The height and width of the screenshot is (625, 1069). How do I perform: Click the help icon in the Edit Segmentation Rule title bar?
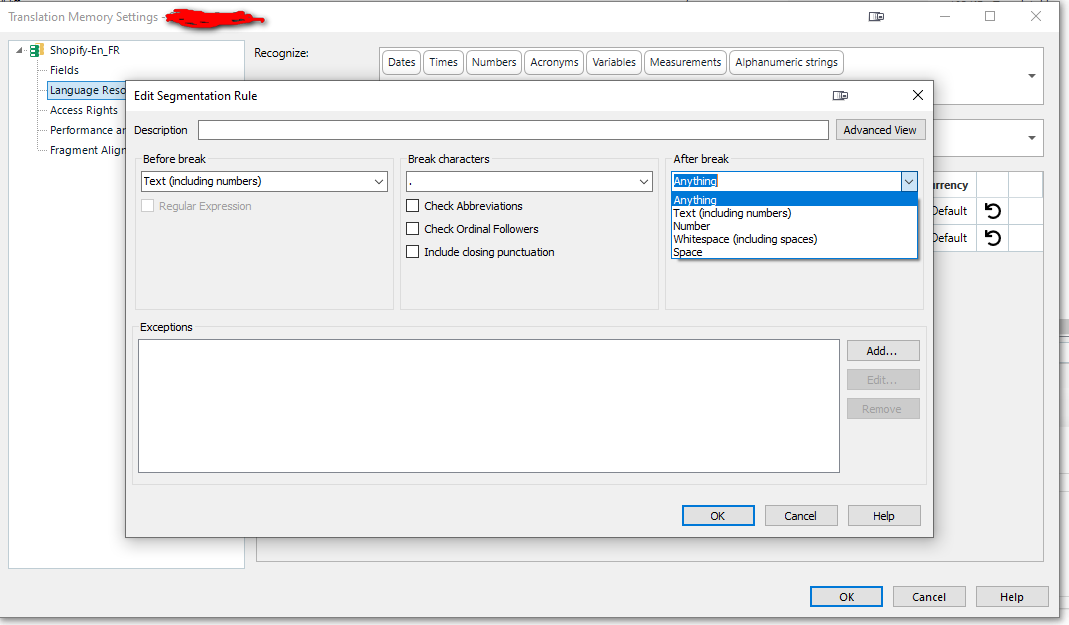click(x=840, y=94)
